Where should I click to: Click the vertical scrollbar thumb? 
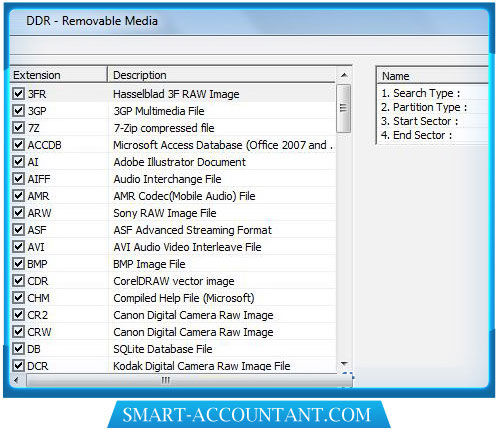(344, 108)
